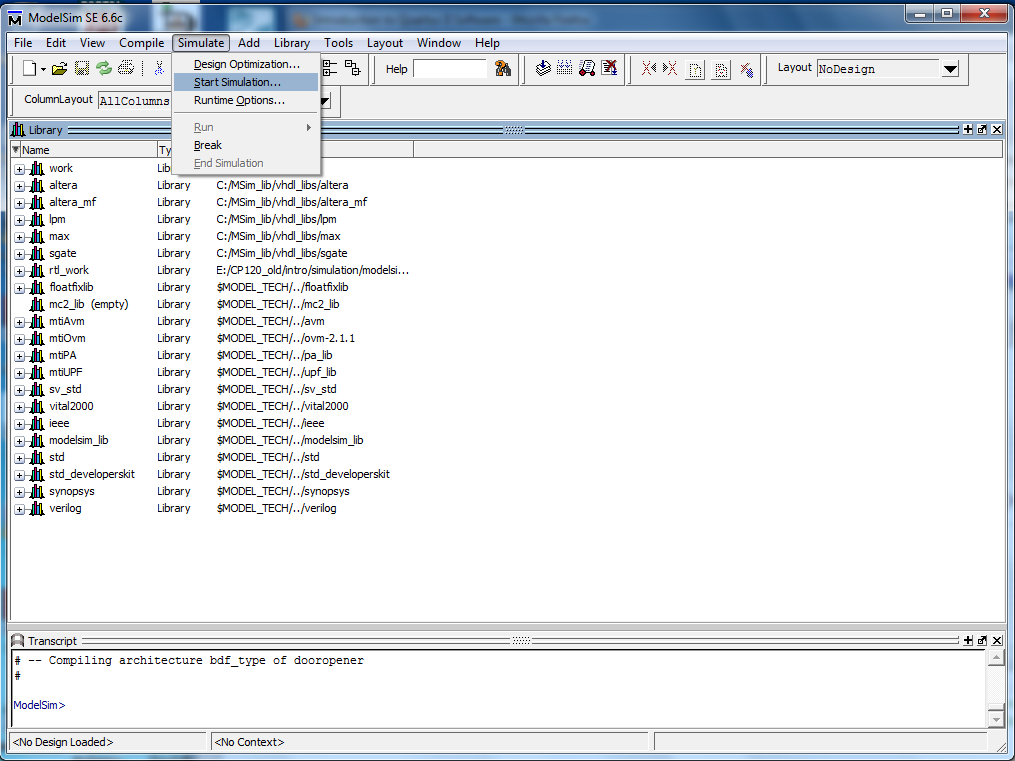Click the Print toolbar icon

point(126,69)
